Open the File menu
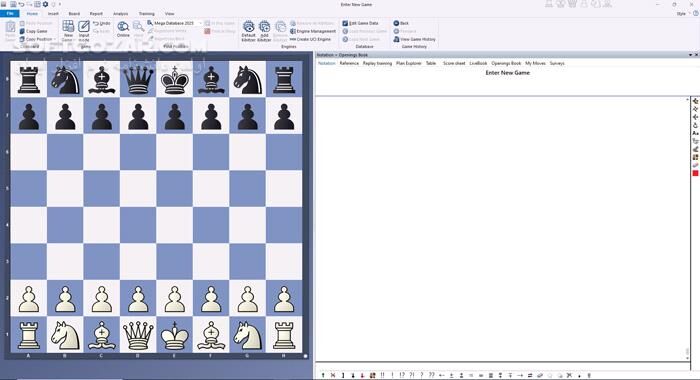 pos(10,14)
